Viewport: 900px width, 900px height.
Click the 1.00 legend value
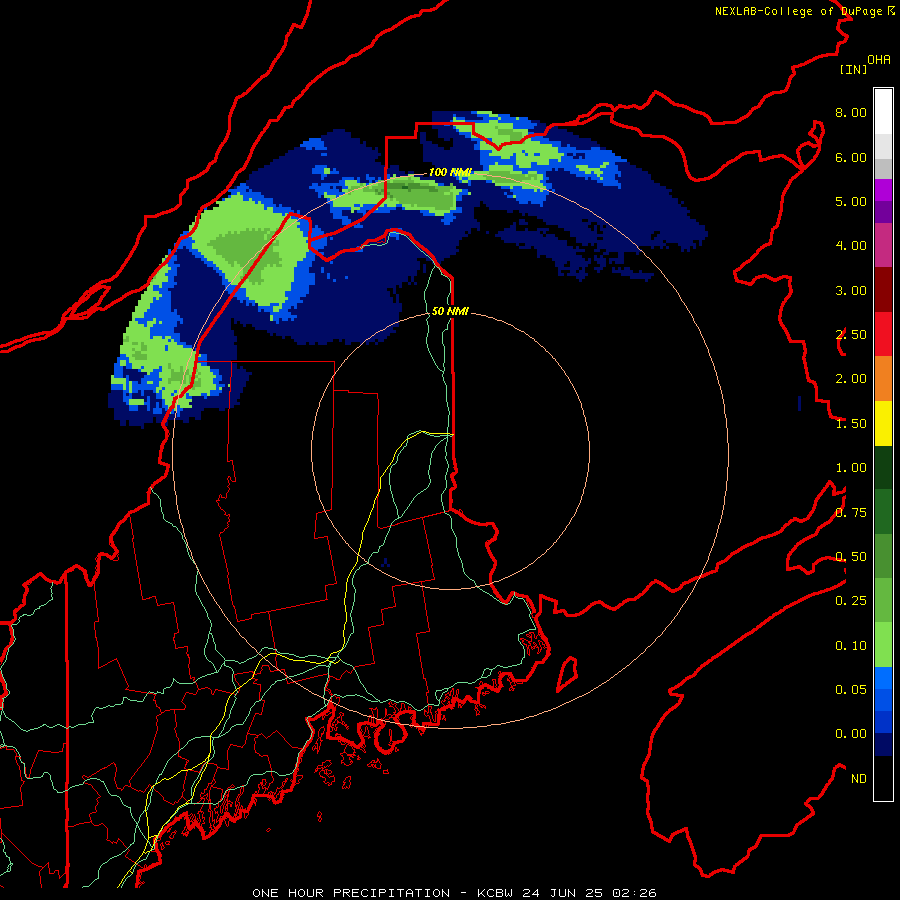click(851, 468)
